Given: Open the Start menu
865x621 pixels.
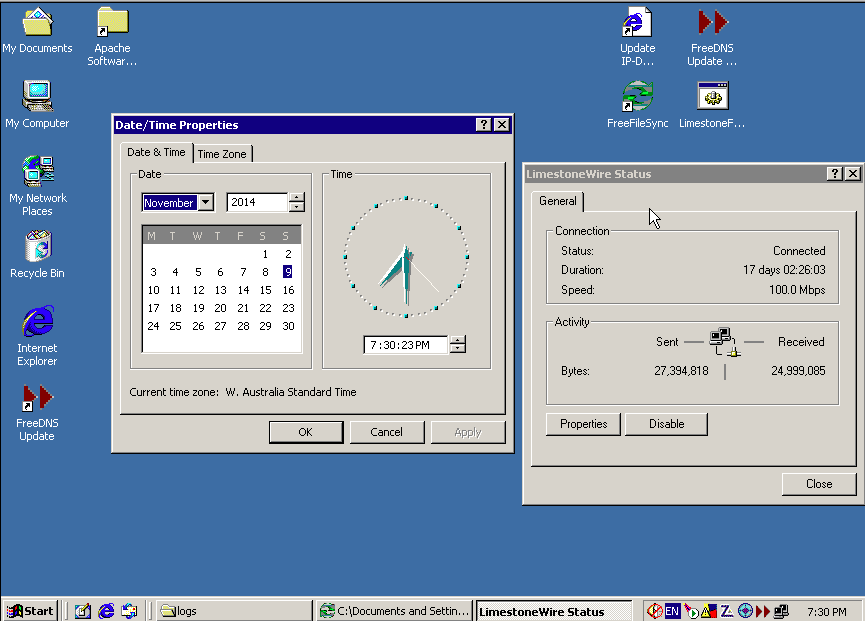Looking at the screenshot, I should tap(30, 611).
